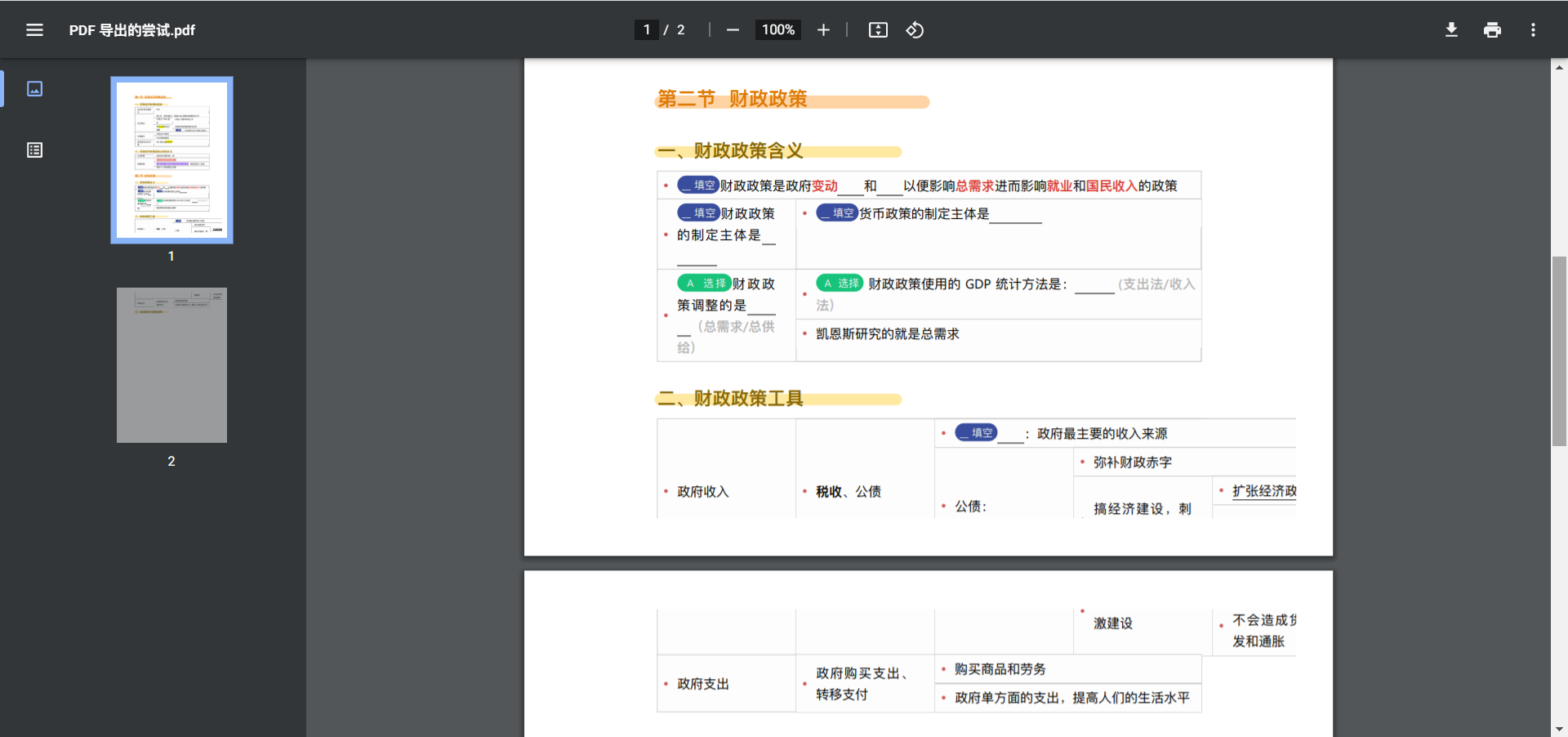The image size is (1568, 737).
Task: Click the 二、财政政策工具 section heading
Action: pyautogui.click(x=730, y=399)
